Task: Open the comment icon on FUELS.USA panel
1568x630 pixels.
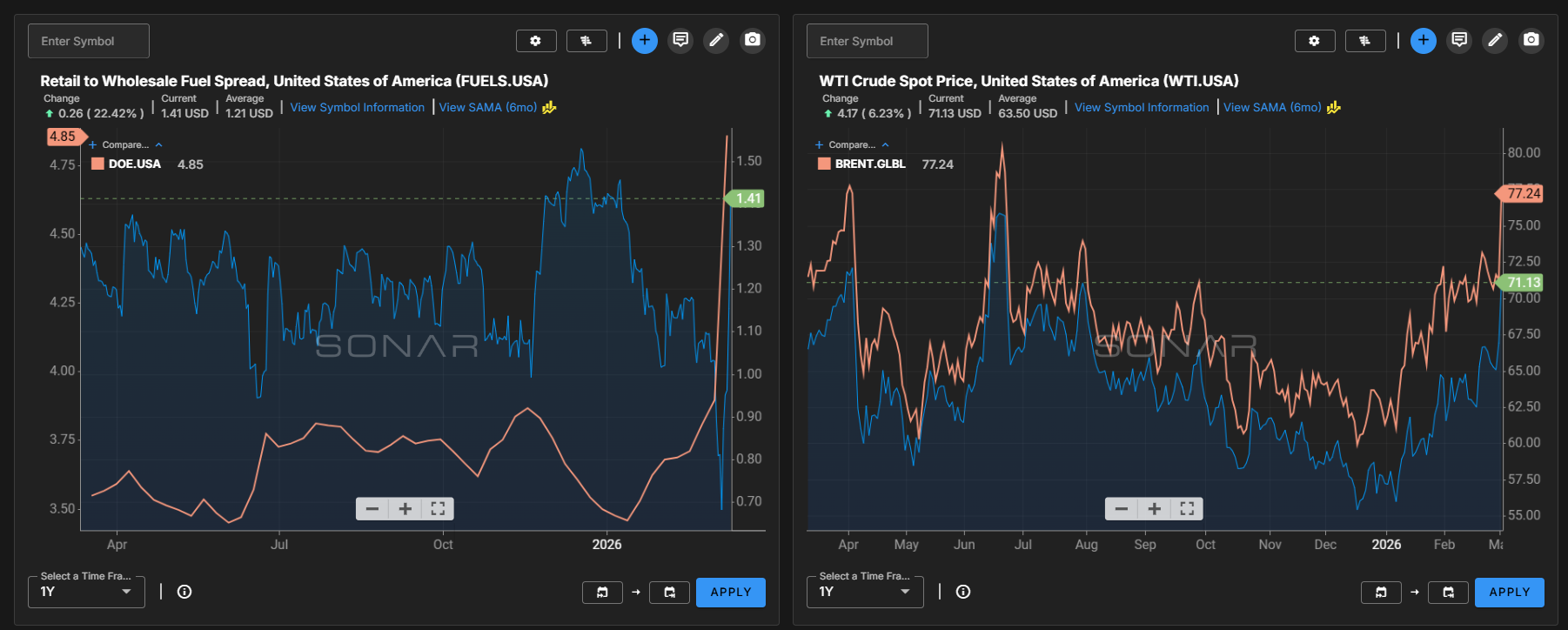Action: pyautogui.click(x=680, y=40)
